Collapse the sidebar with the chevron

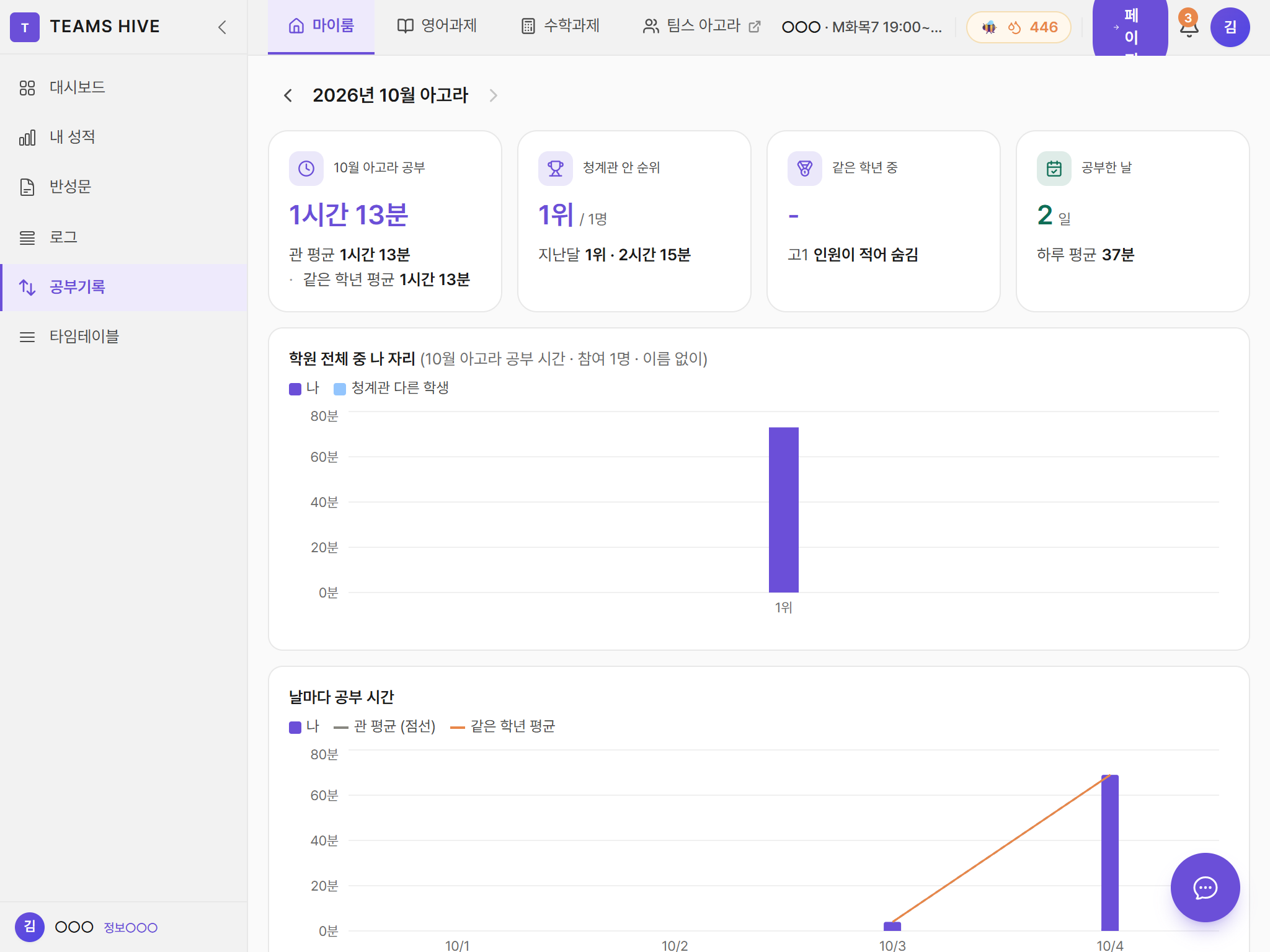click(222, 27)
